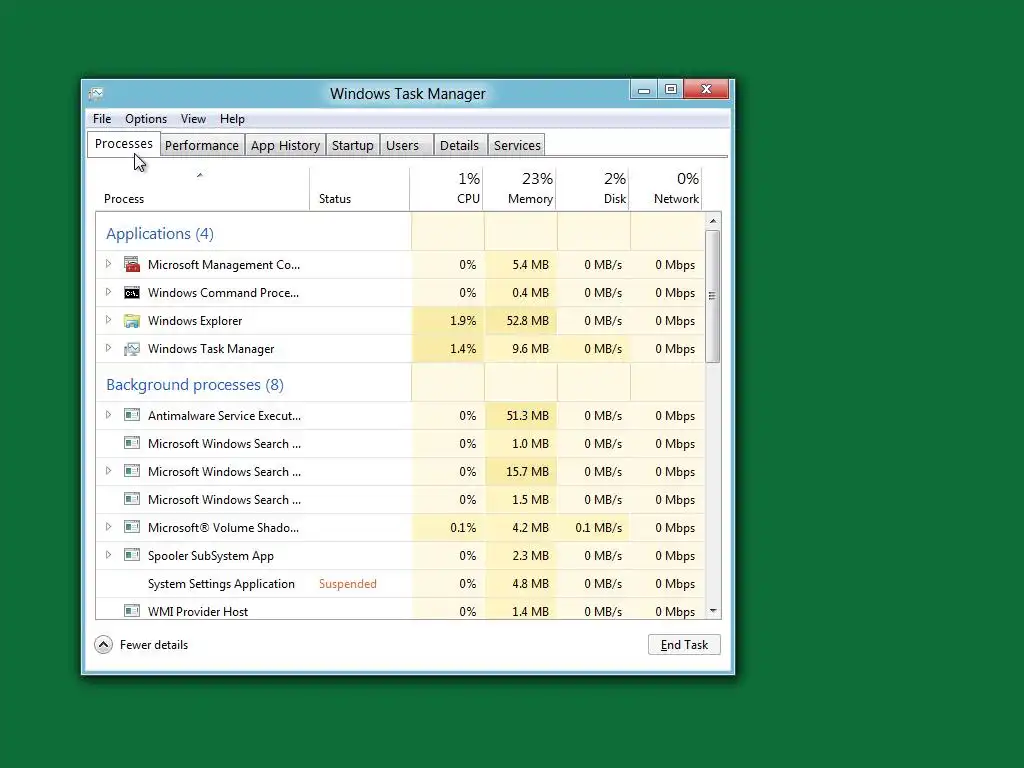Click the 9.6 MB memory value
The image size is (1024, 768).
(x=530, y=349)
